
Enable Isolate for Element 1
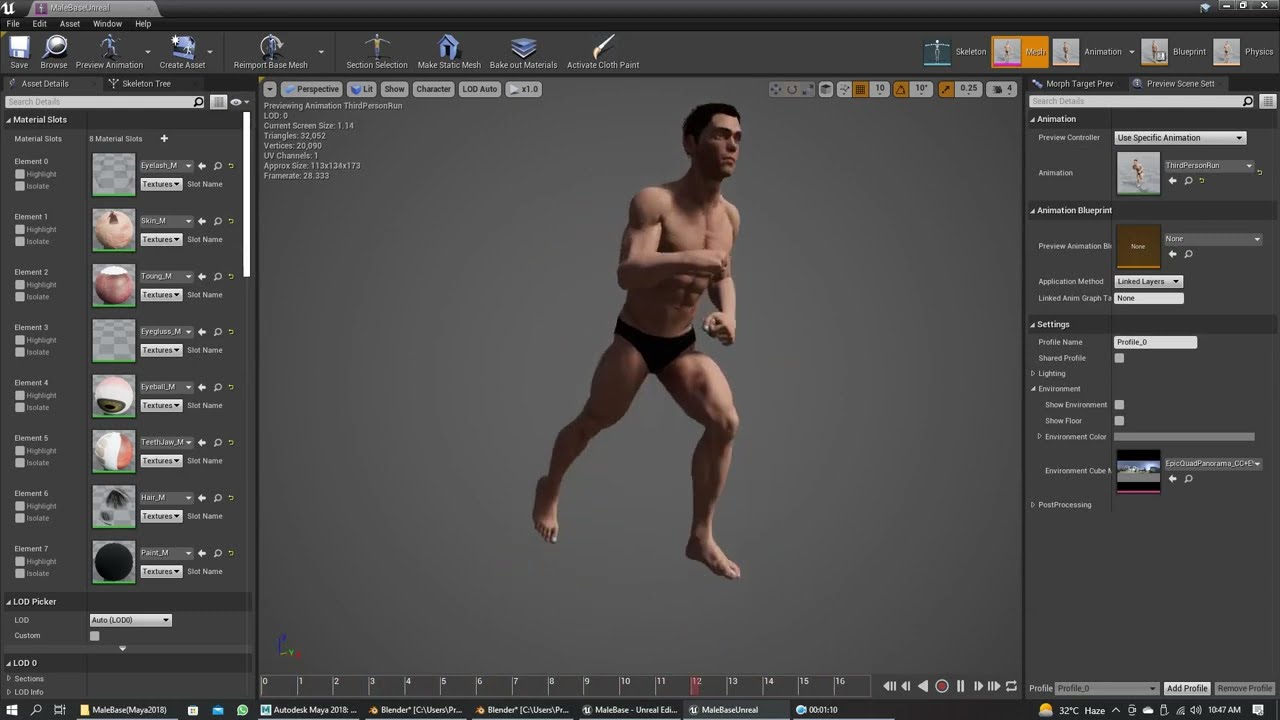pyautogui.click(x=20, y=241)
